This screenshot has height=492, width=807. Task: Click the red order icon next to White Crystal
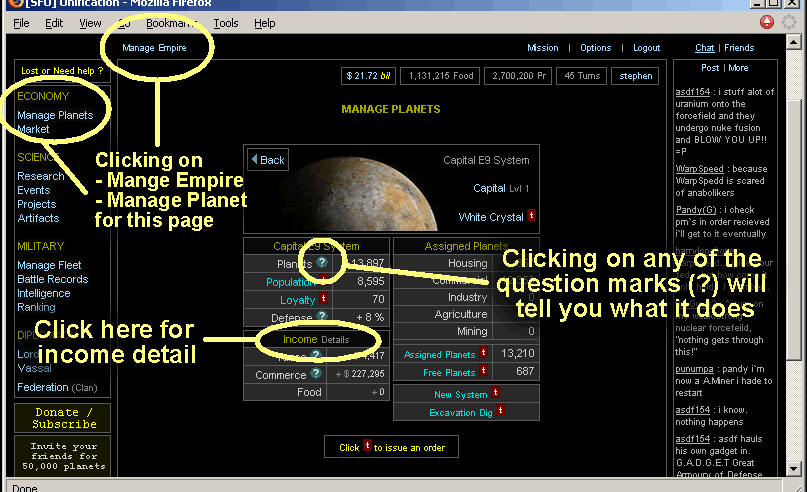tap(531, 216)
